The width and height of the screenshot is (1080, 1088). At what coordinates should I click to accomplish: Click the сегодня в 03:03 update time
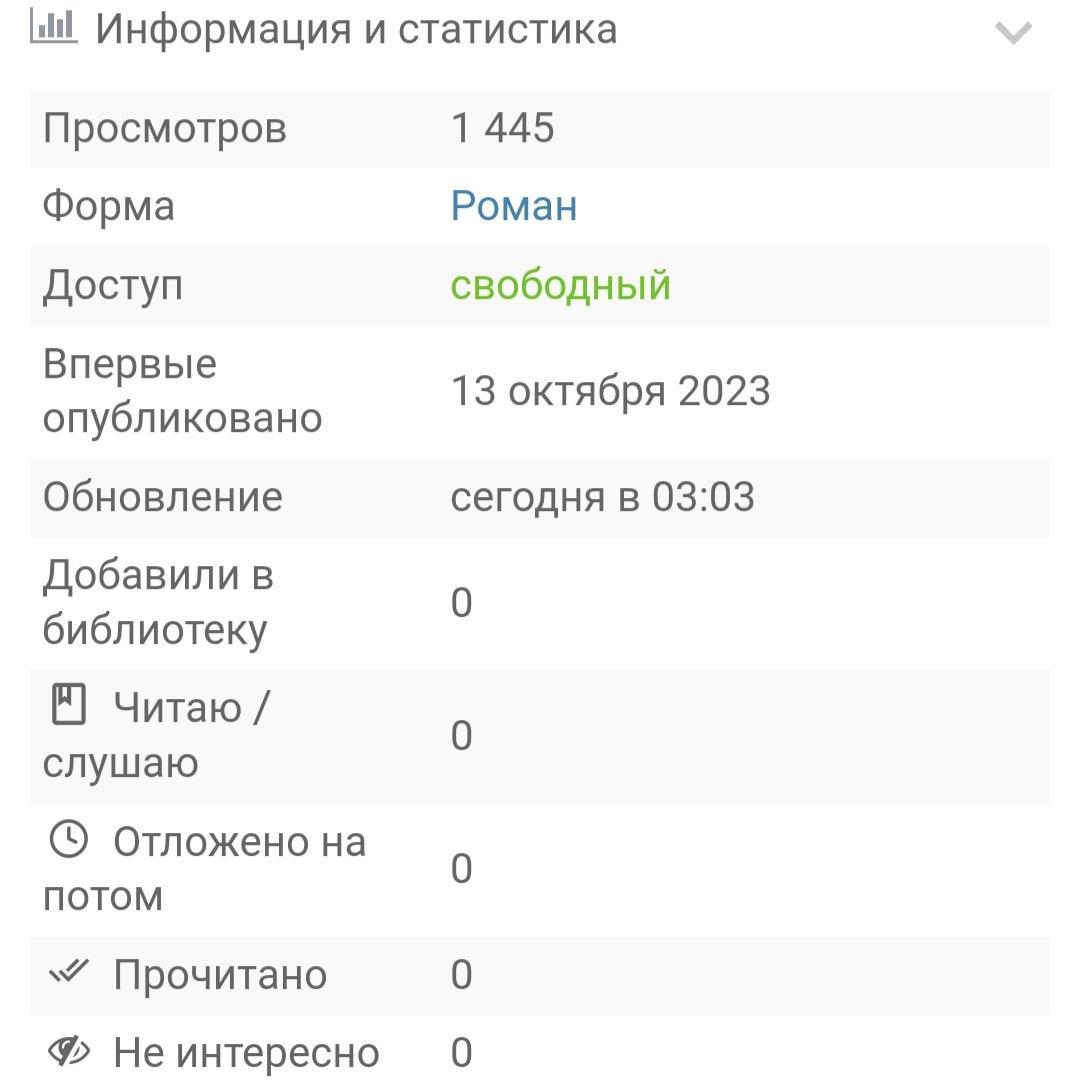pyautogui.click(x=602, y=497)
